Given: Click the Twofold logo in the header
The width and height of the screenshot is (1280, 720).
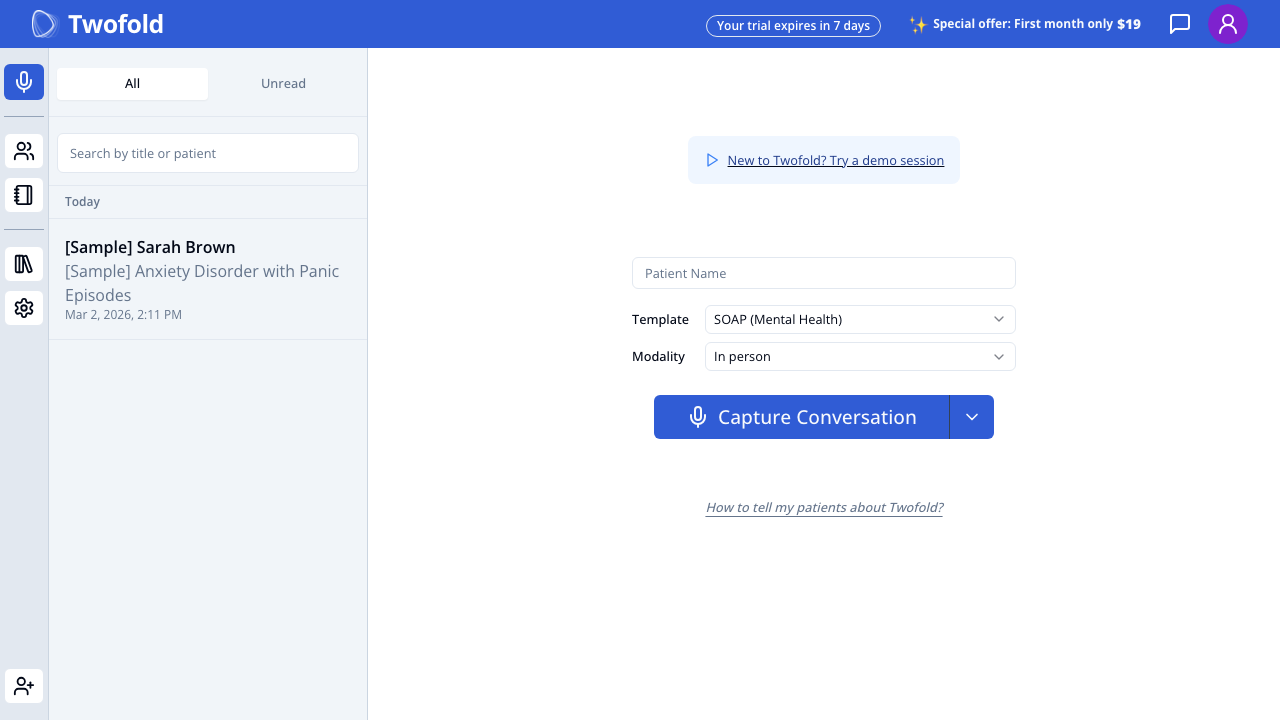Looking at the screenshot, I should coord(98,24).
